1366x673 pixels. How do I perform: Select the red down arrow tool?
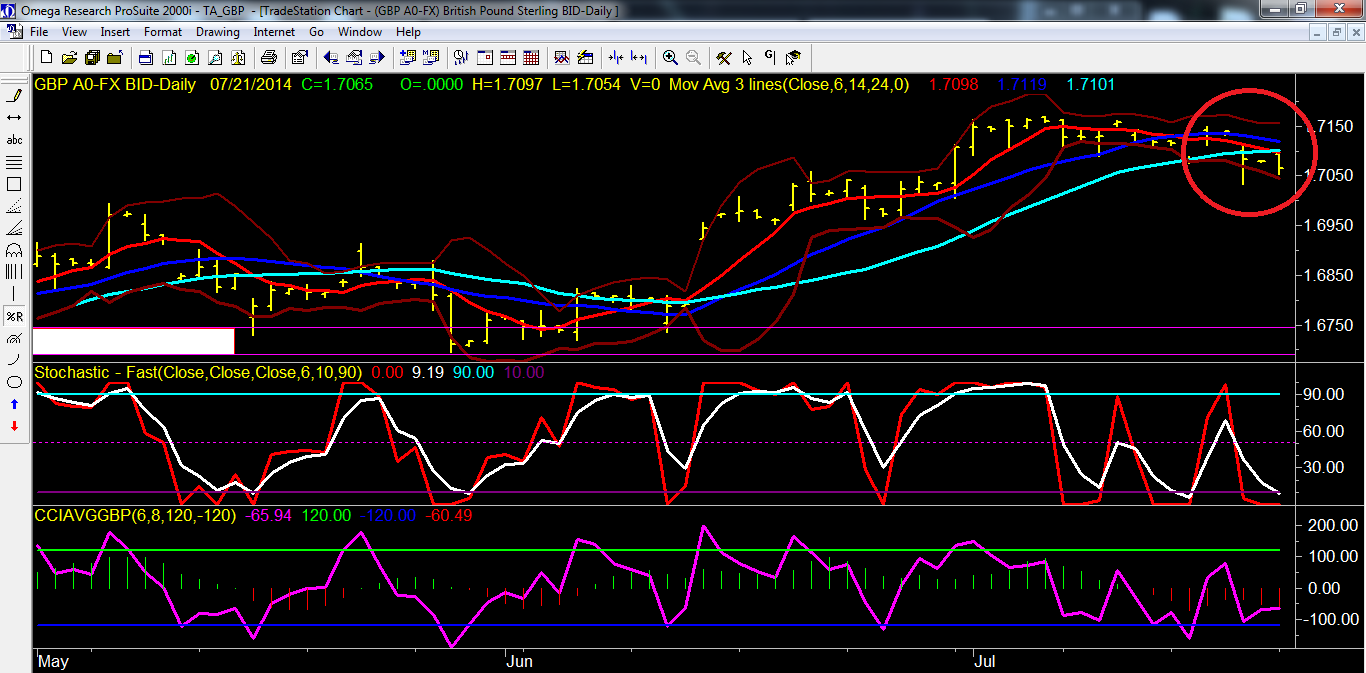click(15, 426)
